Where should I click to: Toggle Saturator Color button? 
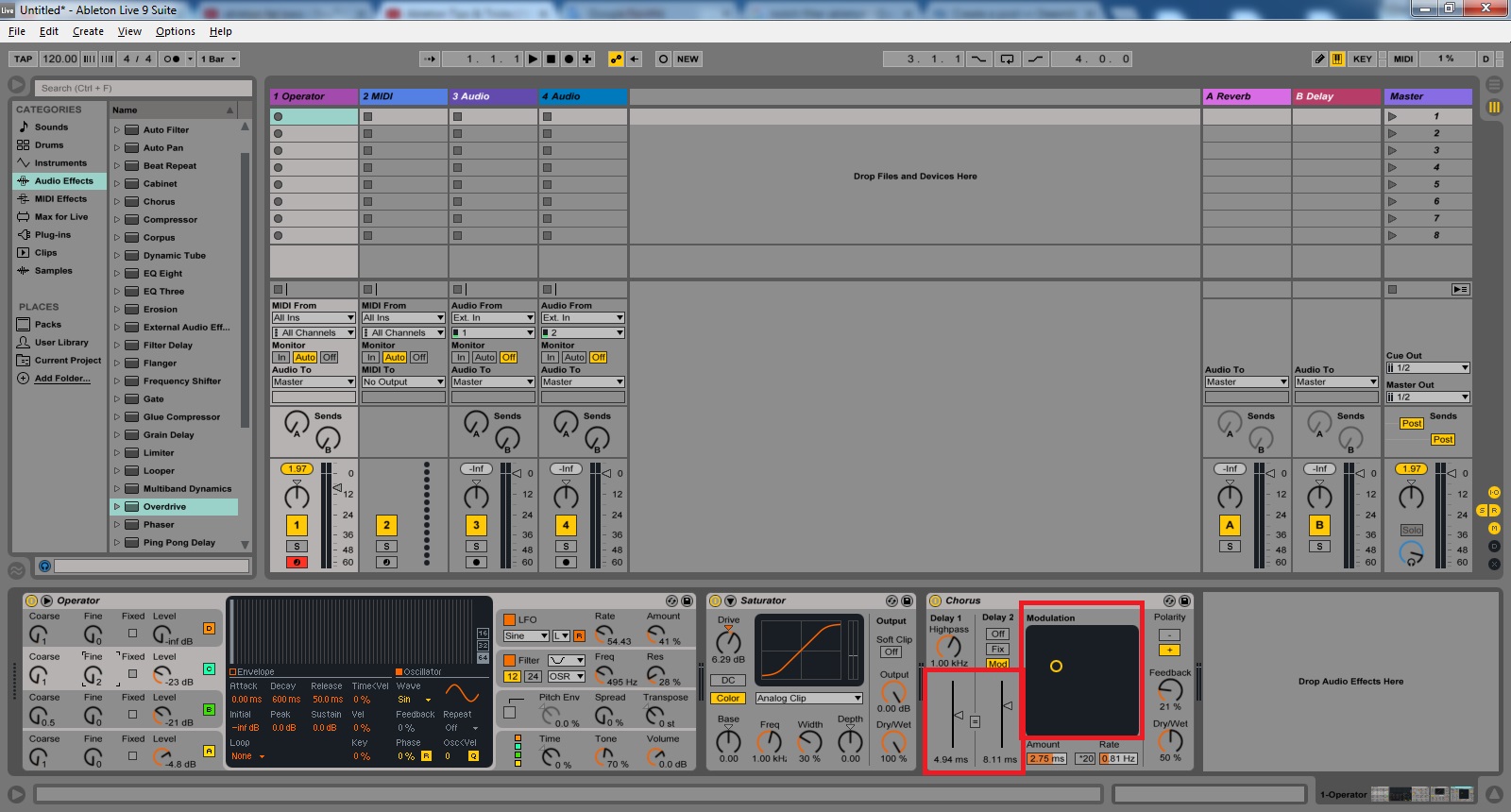[x=728, y=698]
